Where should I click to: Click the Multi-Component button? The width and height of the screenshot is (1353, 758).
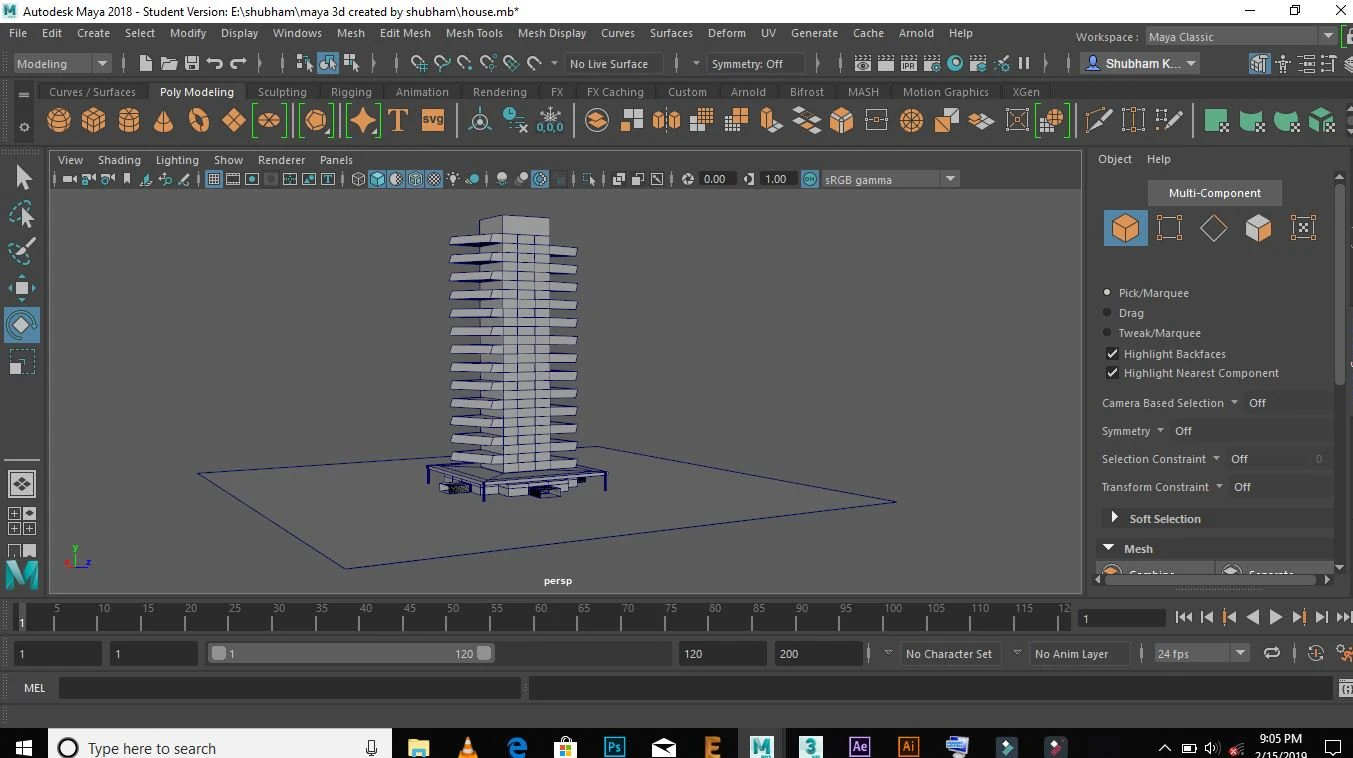(x=1215, y=193)
